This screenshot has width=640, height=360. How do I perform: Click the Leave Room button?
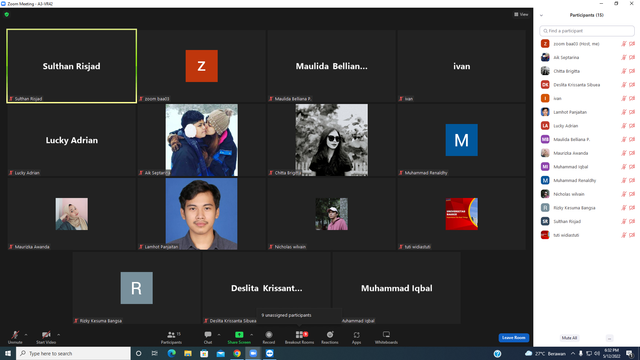tap(513, 338)
